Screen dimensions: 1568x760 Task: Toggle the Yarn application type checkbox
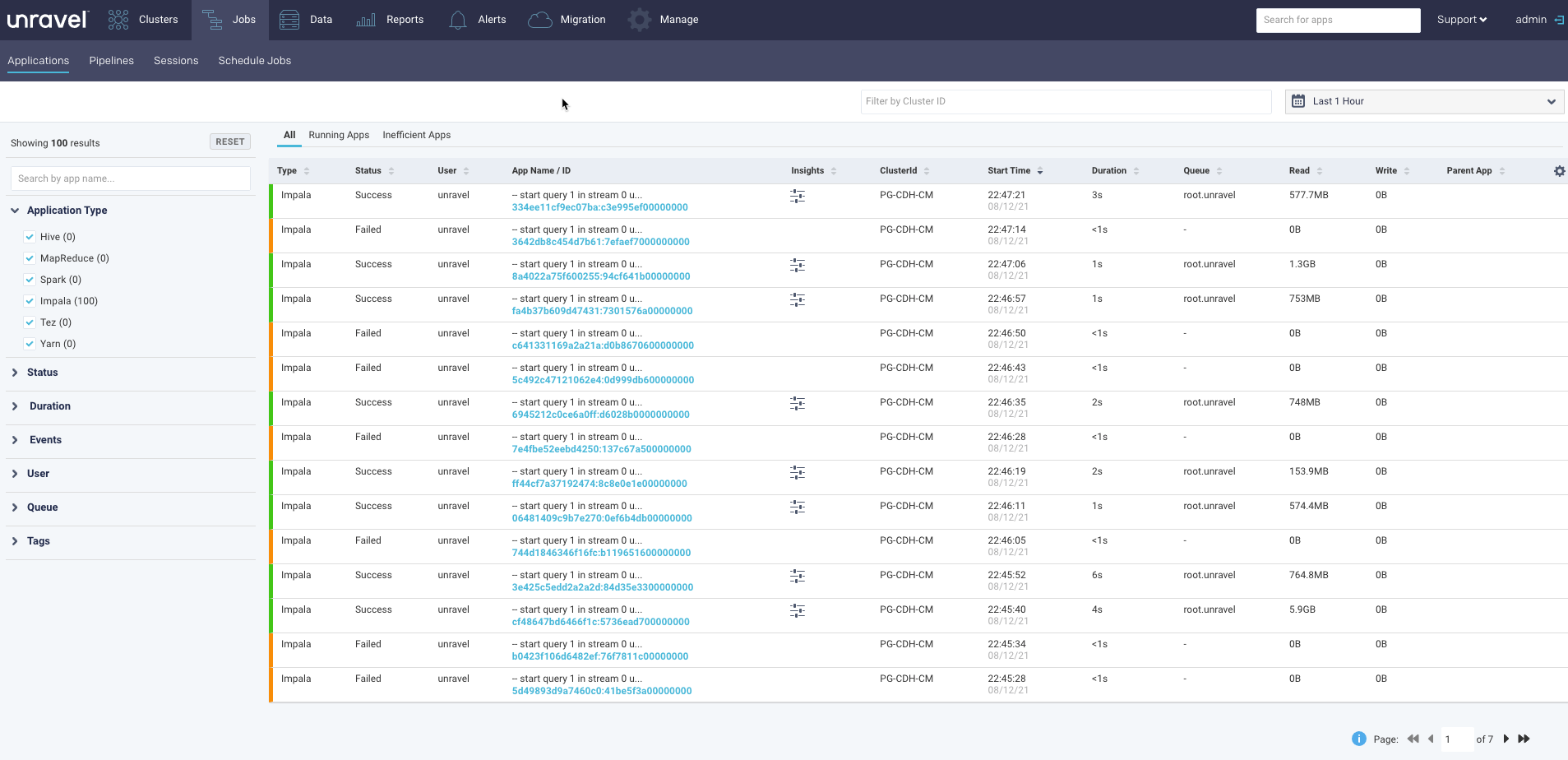30,344
